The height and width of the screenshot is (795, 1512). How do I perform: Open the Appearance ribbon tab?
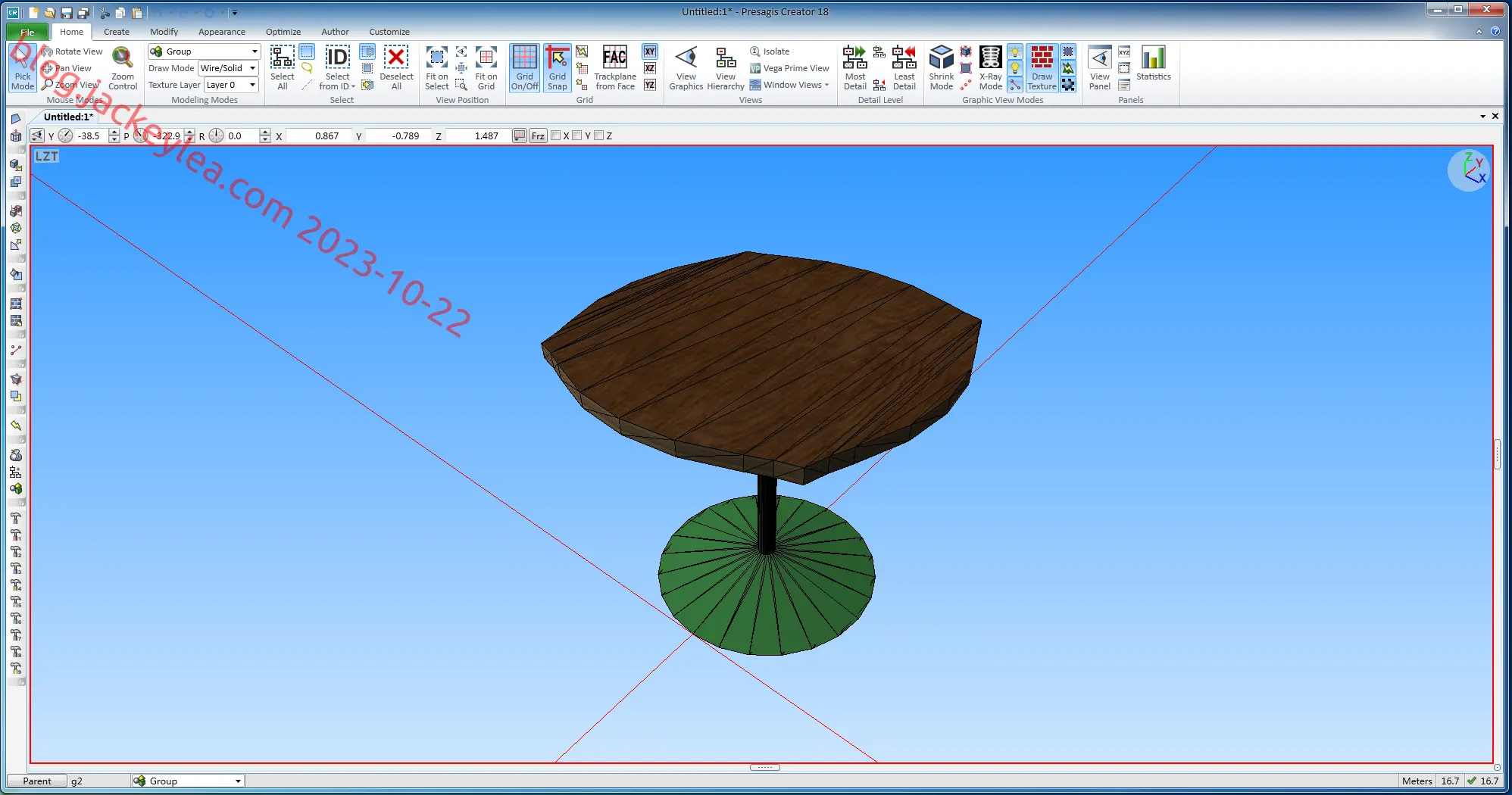click(x=222, y=32)
